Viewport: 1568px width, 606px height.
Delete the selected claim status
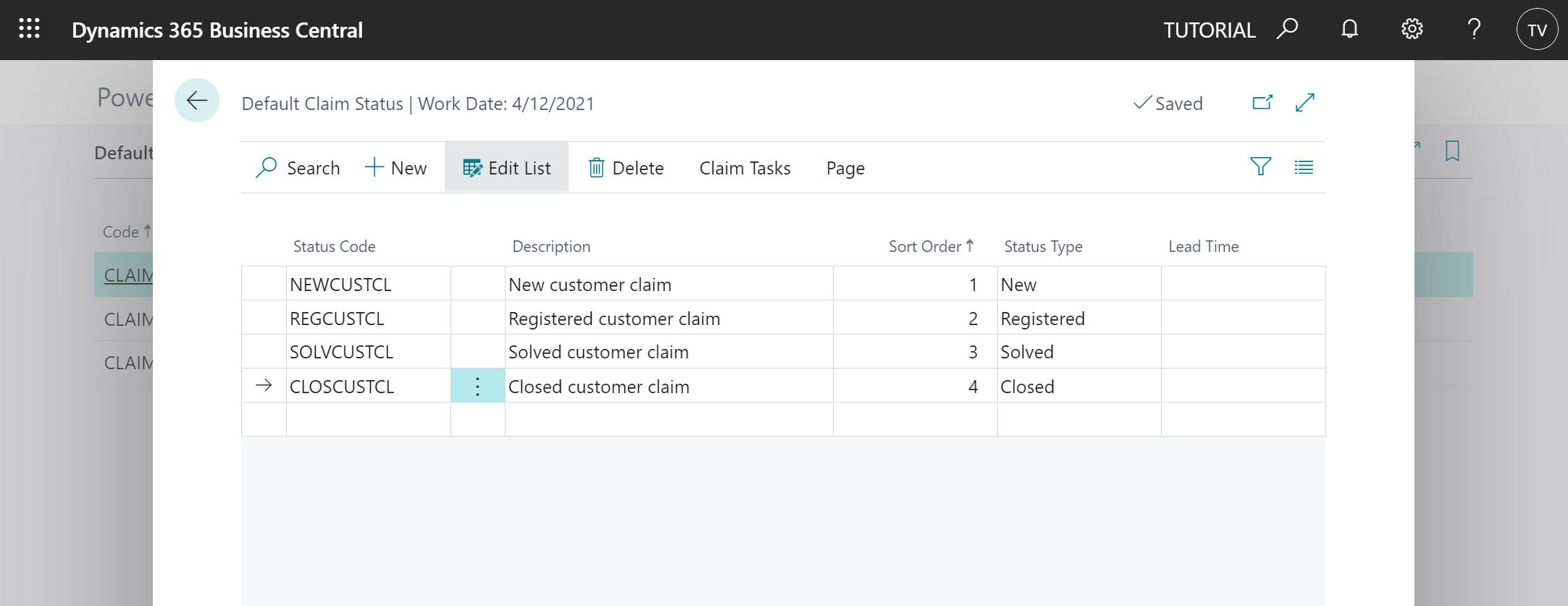[626, 168]
